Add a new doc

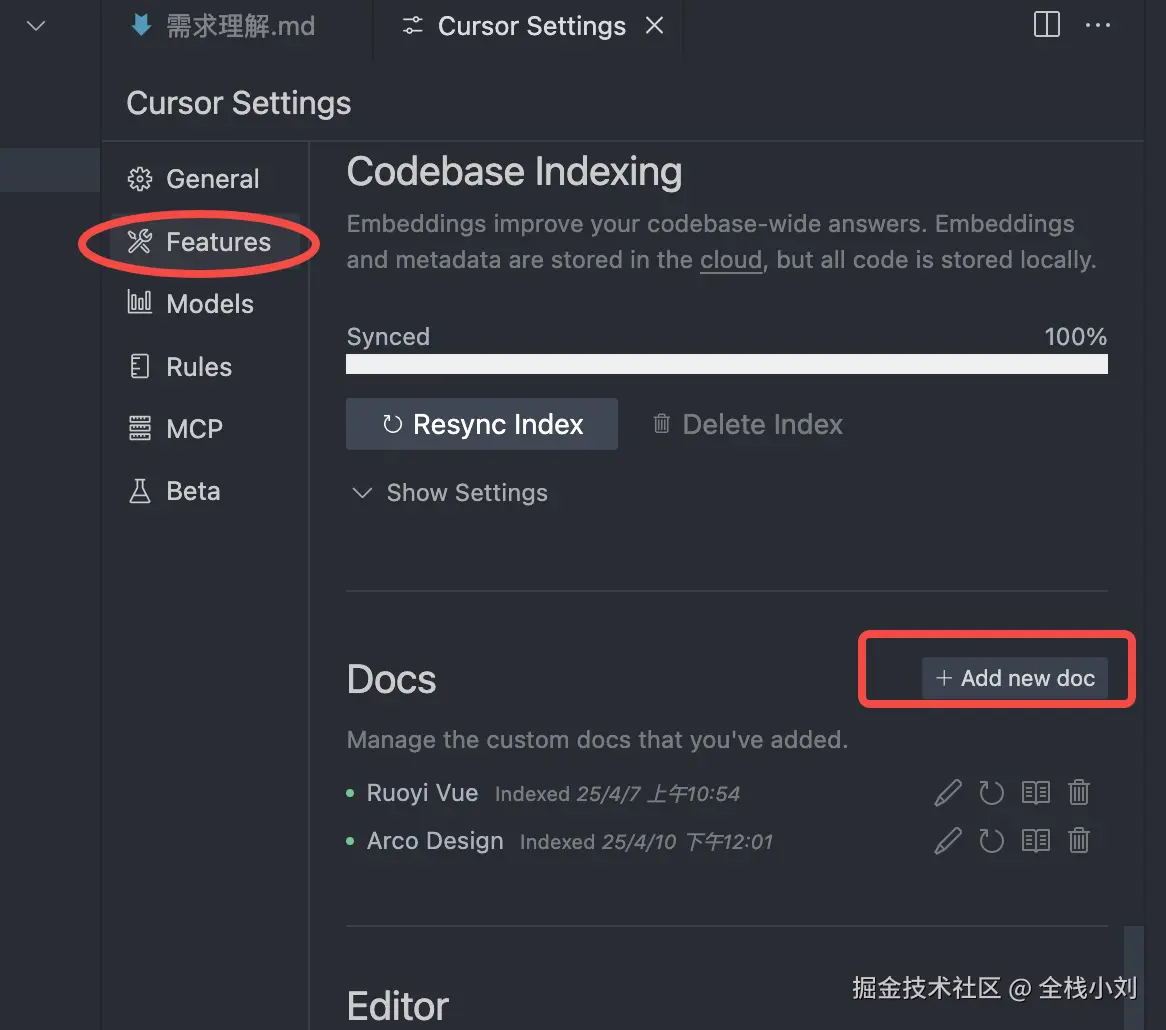[1015, 677]
